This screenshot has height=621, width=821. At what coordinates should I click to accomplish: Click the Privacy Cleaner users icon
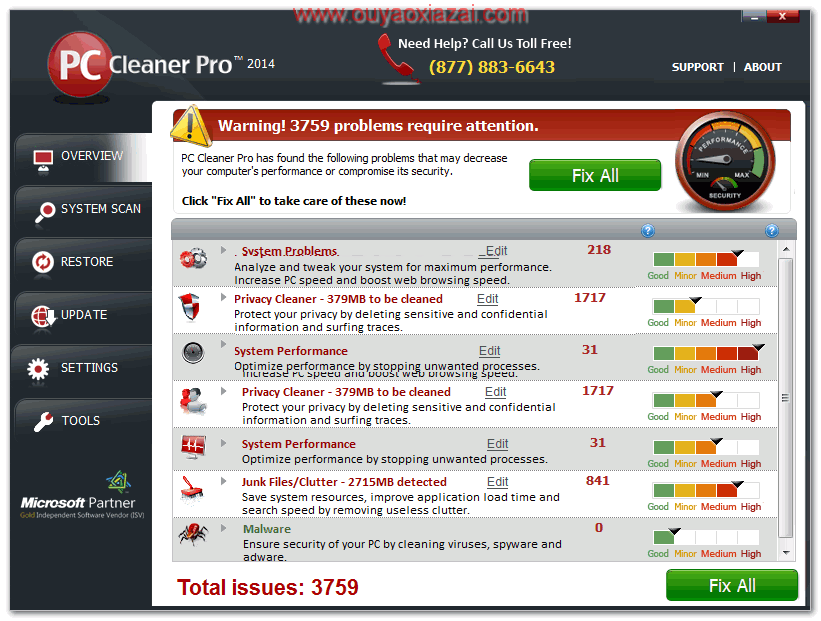click(x=193, y=401)
